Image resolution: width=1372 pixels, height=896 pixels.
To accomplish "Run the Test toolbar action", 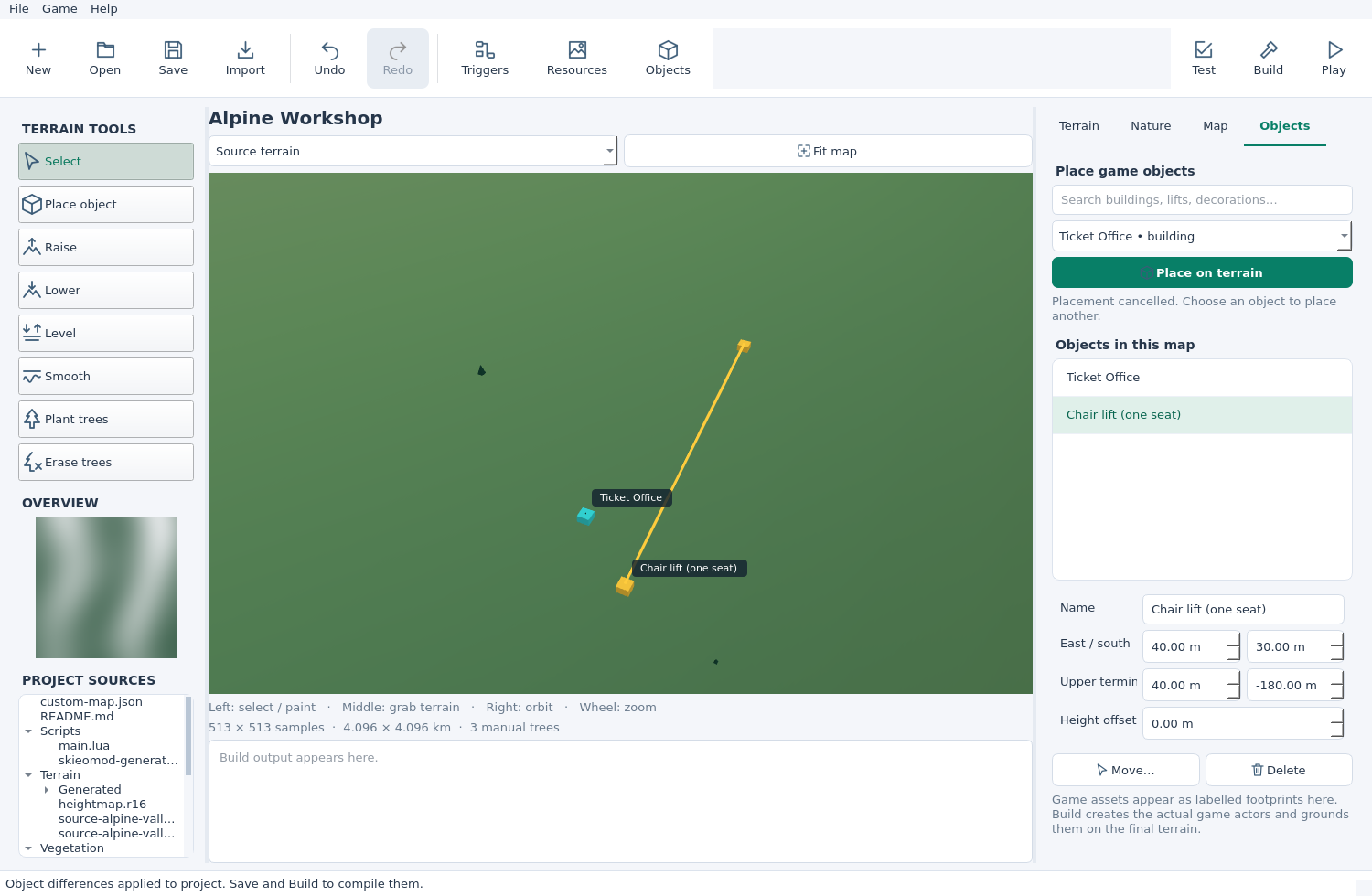I will (x=1204, y=59).
